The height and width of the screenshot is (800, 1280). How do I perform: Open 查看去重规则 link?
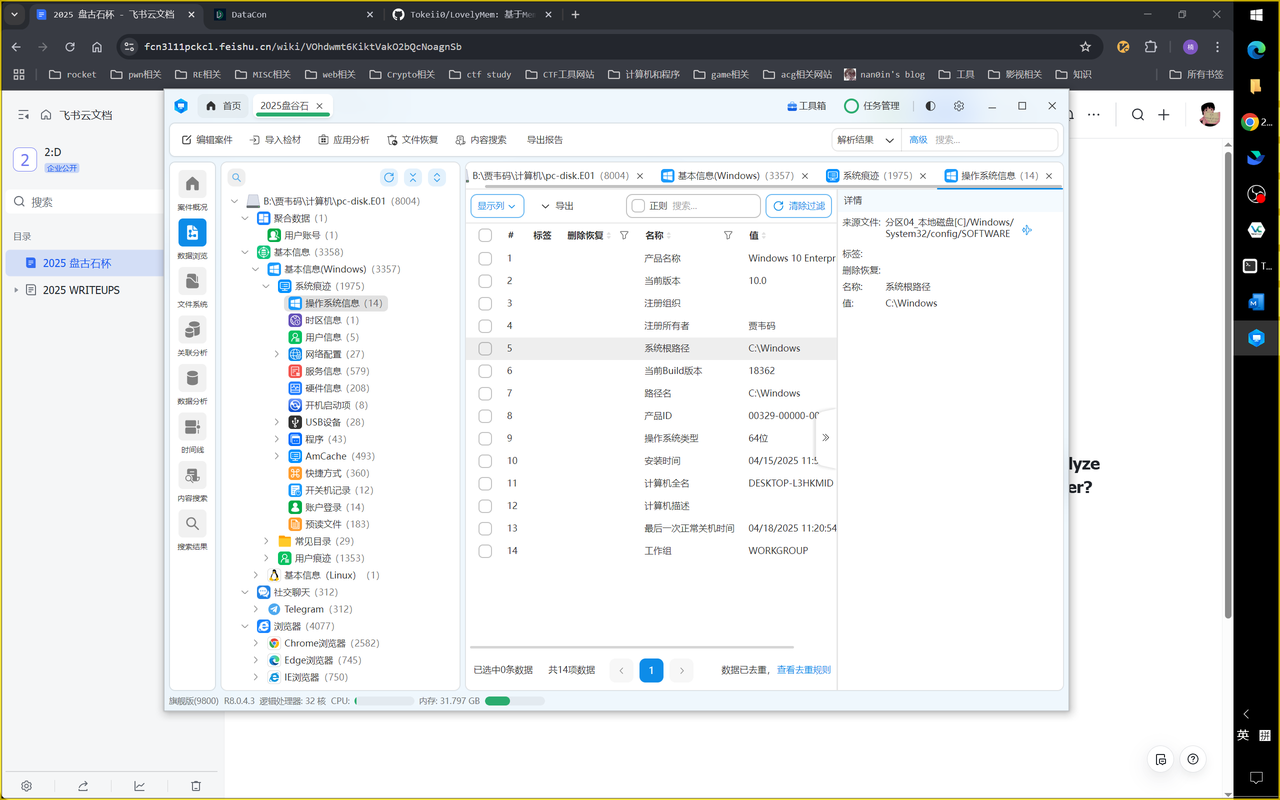pyautogui.click(x=804, y=670)
